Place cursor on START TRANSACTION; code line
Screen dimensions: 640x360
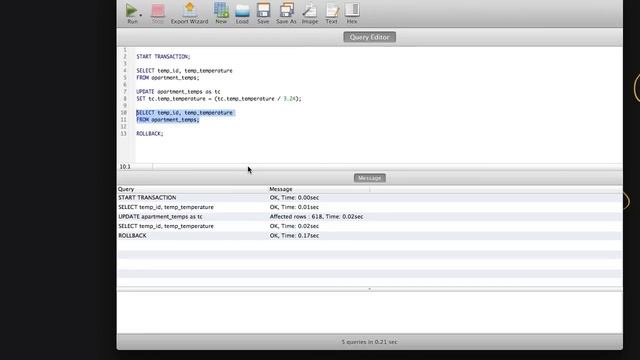(163, 56)
